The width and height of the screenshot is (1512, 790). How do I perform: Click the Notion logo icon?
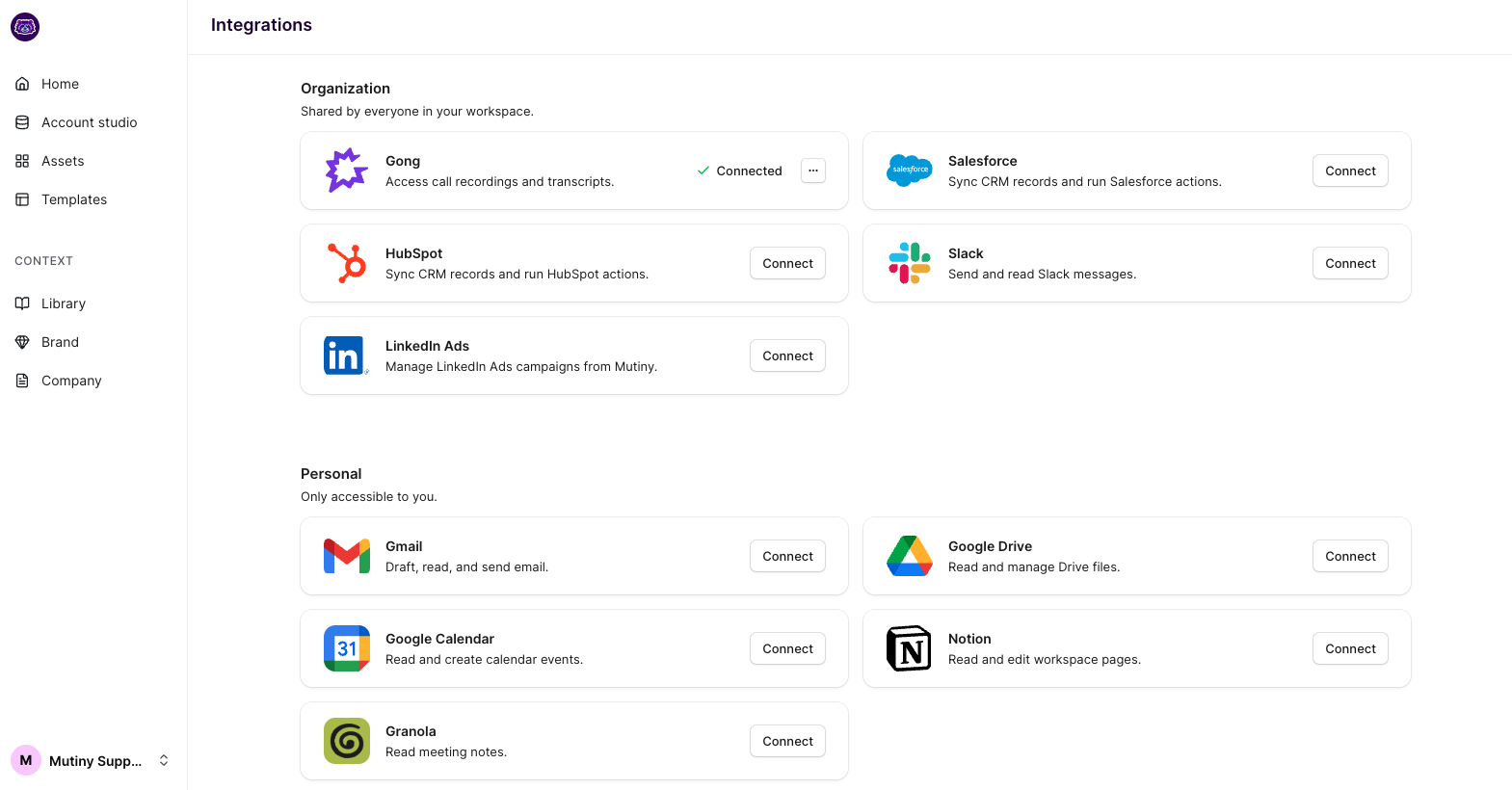[909, 648]
